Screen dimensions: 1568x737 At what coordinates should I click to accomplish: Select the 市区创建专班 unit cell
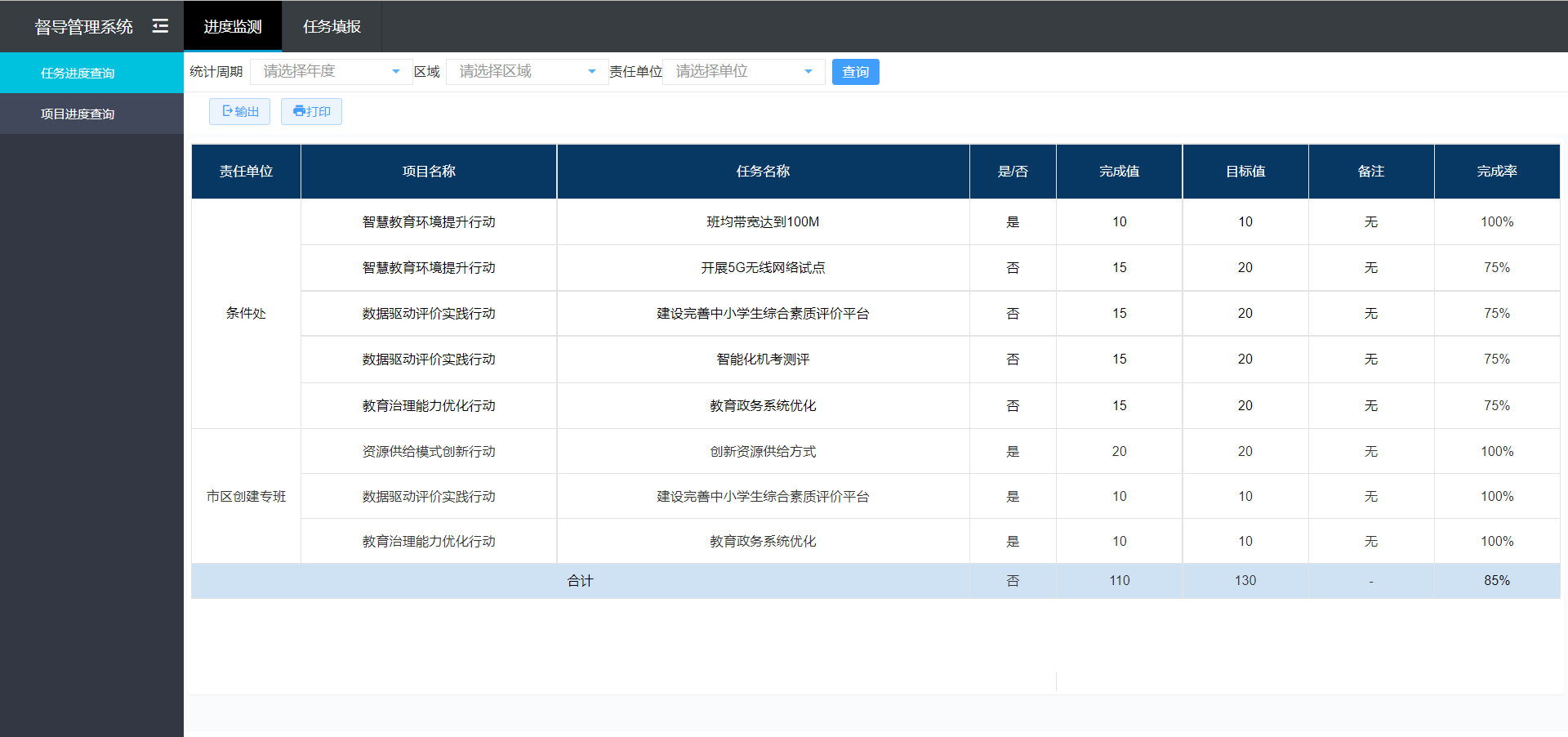coord(246,497)
